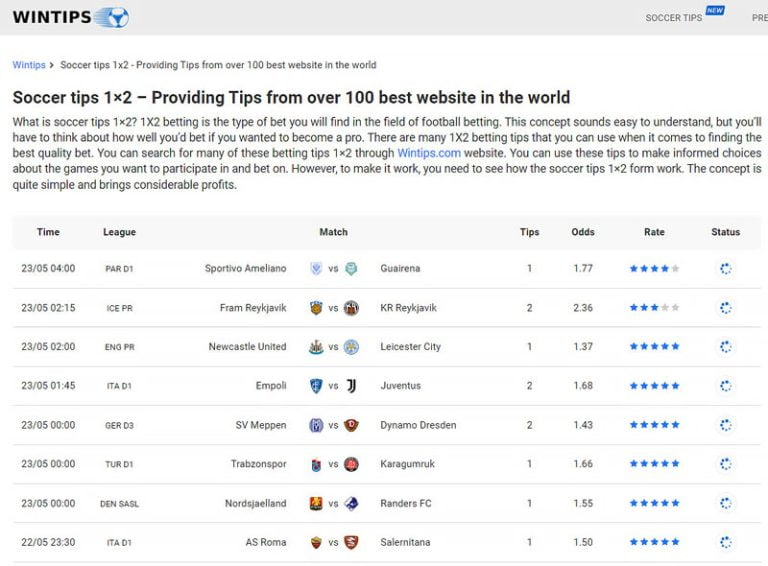The height and width of the screenshot is (566, 768).
Task: Click the Status column header
Action: 726,232
